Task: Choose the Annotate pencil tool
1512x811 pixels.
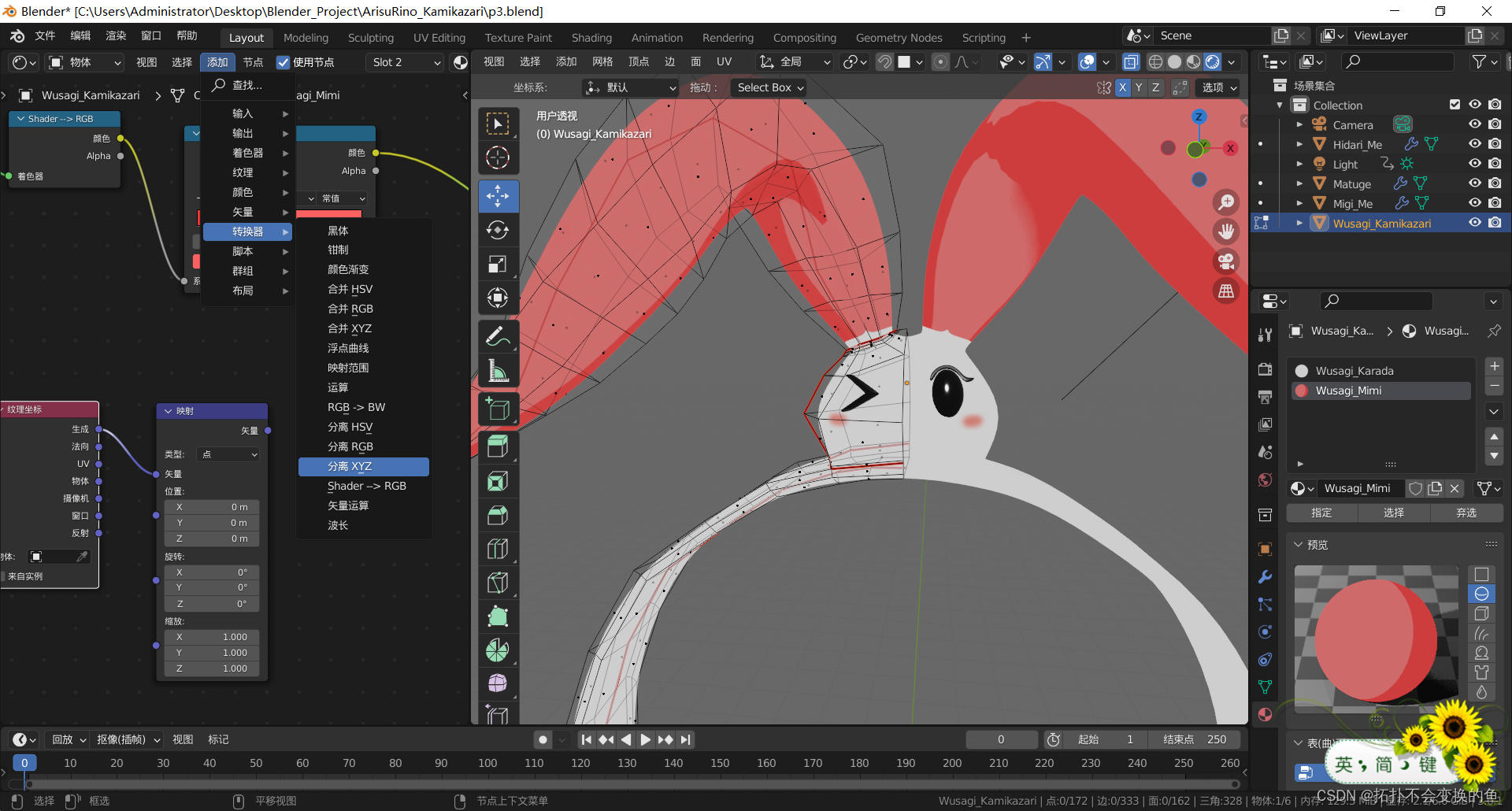Action: click(x=498, y=337)
